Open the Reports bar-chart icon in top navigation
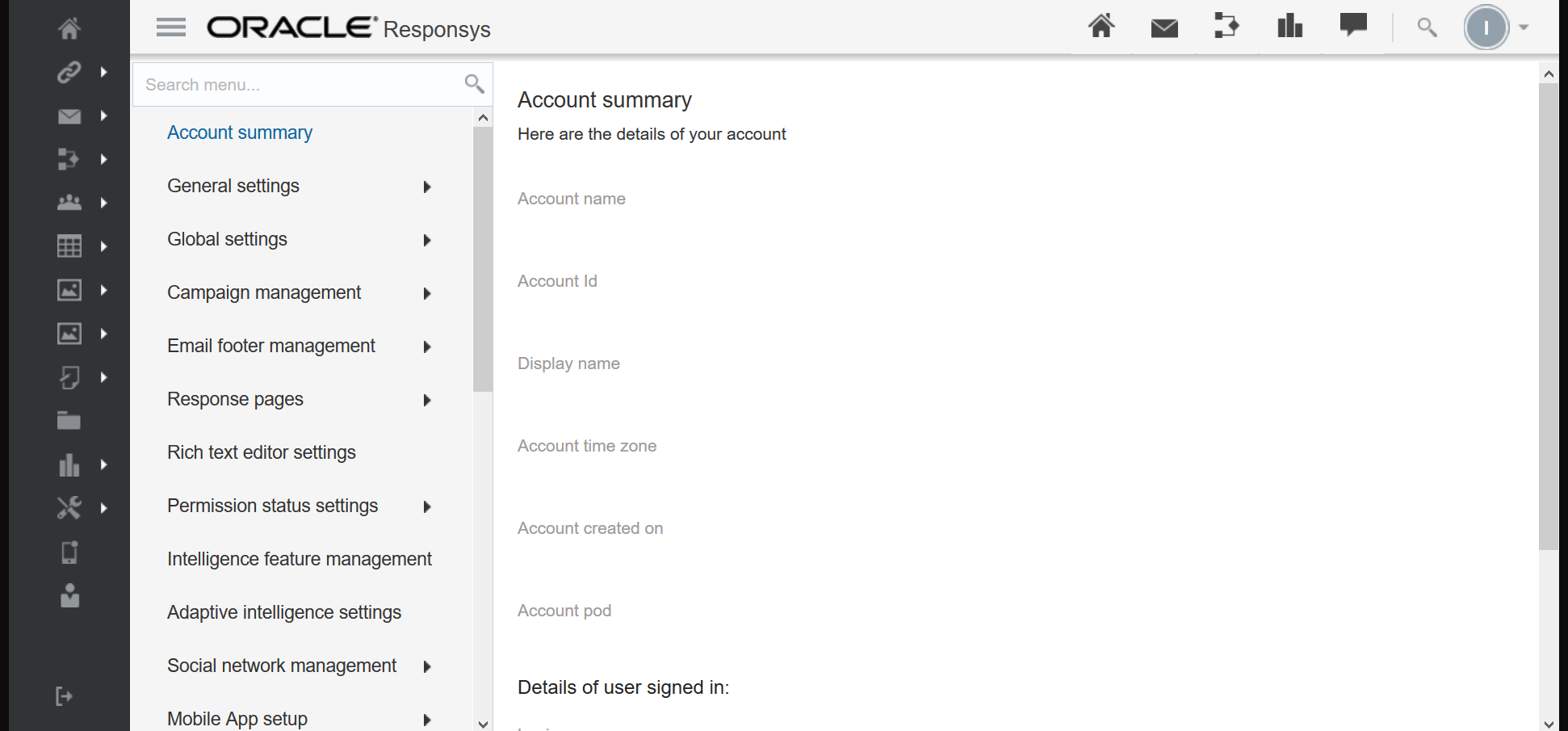1568x731 pixels. (x=1289, y=27)
